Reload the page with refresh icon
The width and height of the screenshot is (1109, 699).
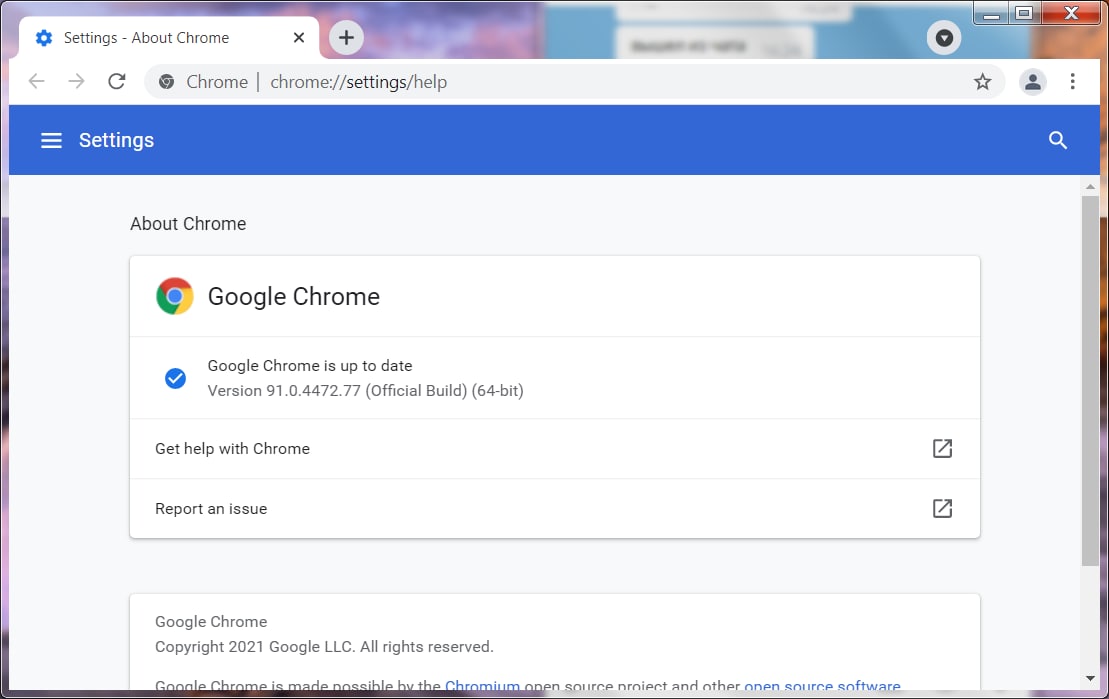point(117,81)
